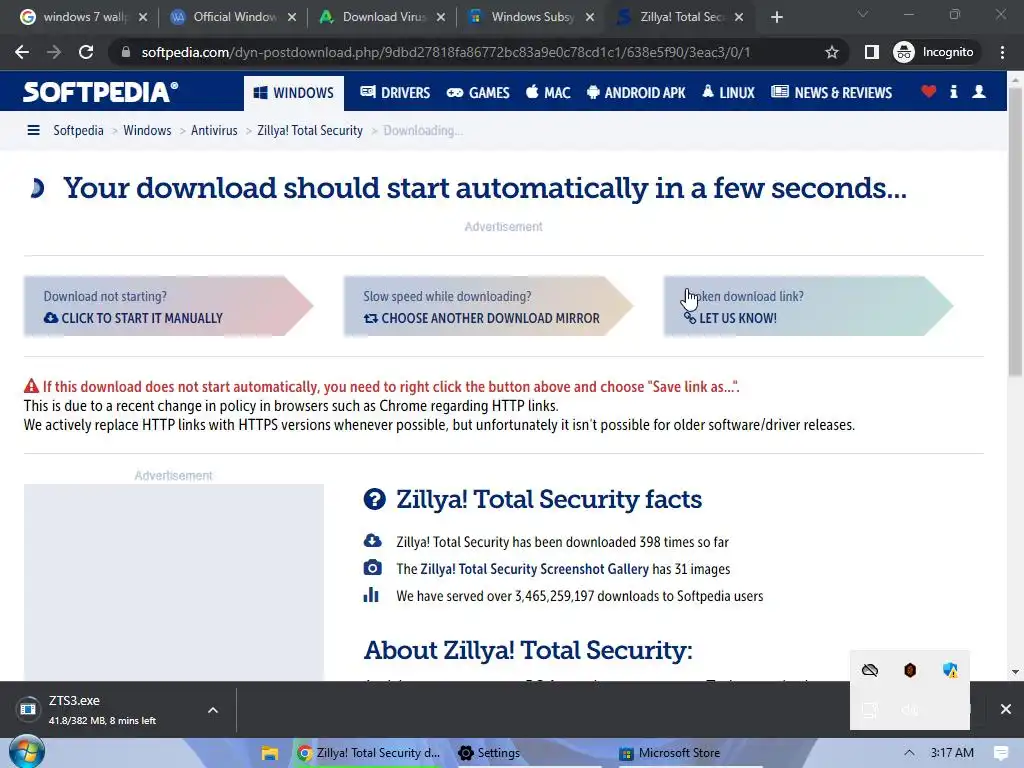The height and width of the screenshot is (768, 1024).
Task: Click the address bar URL
Action: click(x=445, y=52)
